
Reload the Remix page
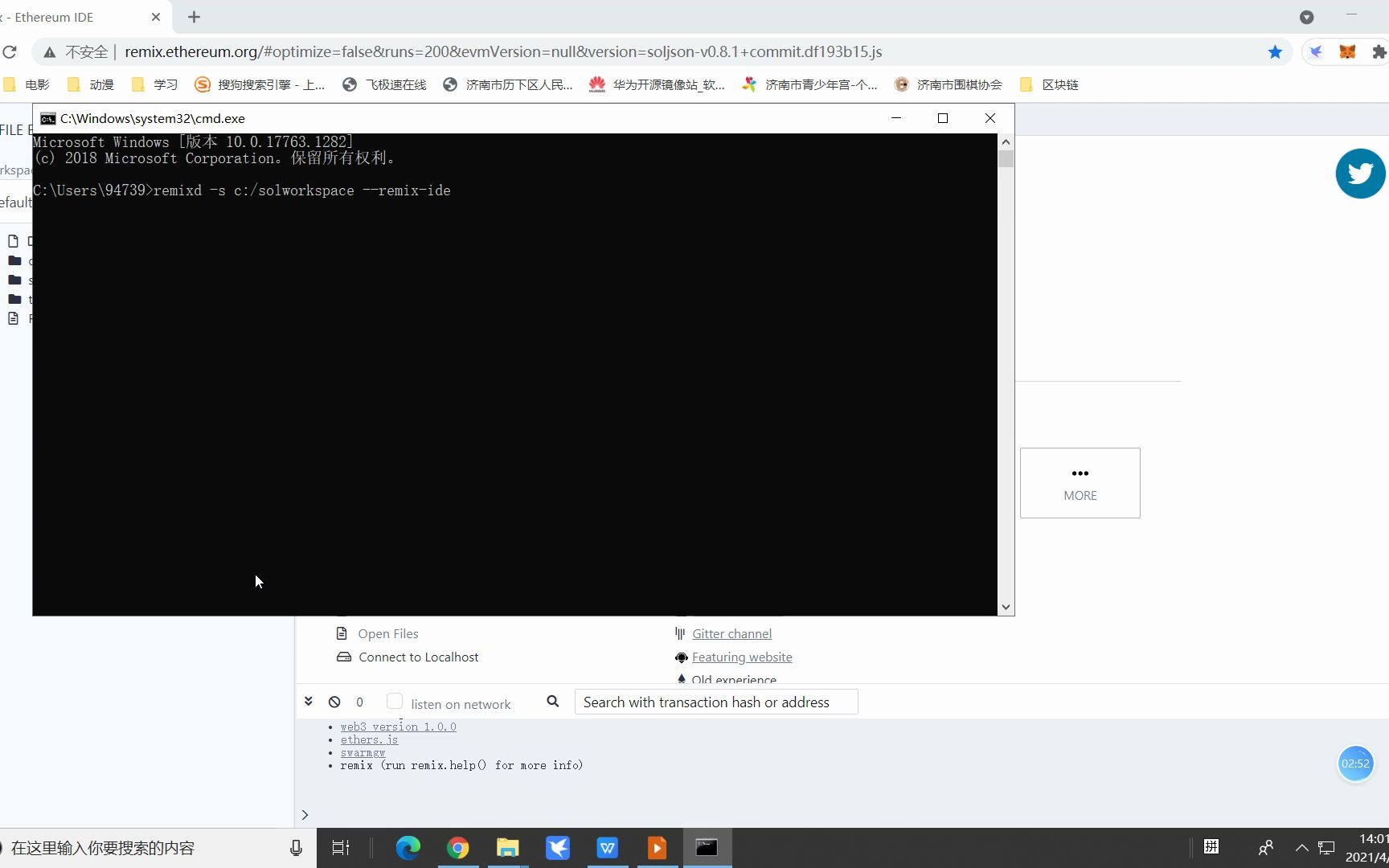coord(10,52)
